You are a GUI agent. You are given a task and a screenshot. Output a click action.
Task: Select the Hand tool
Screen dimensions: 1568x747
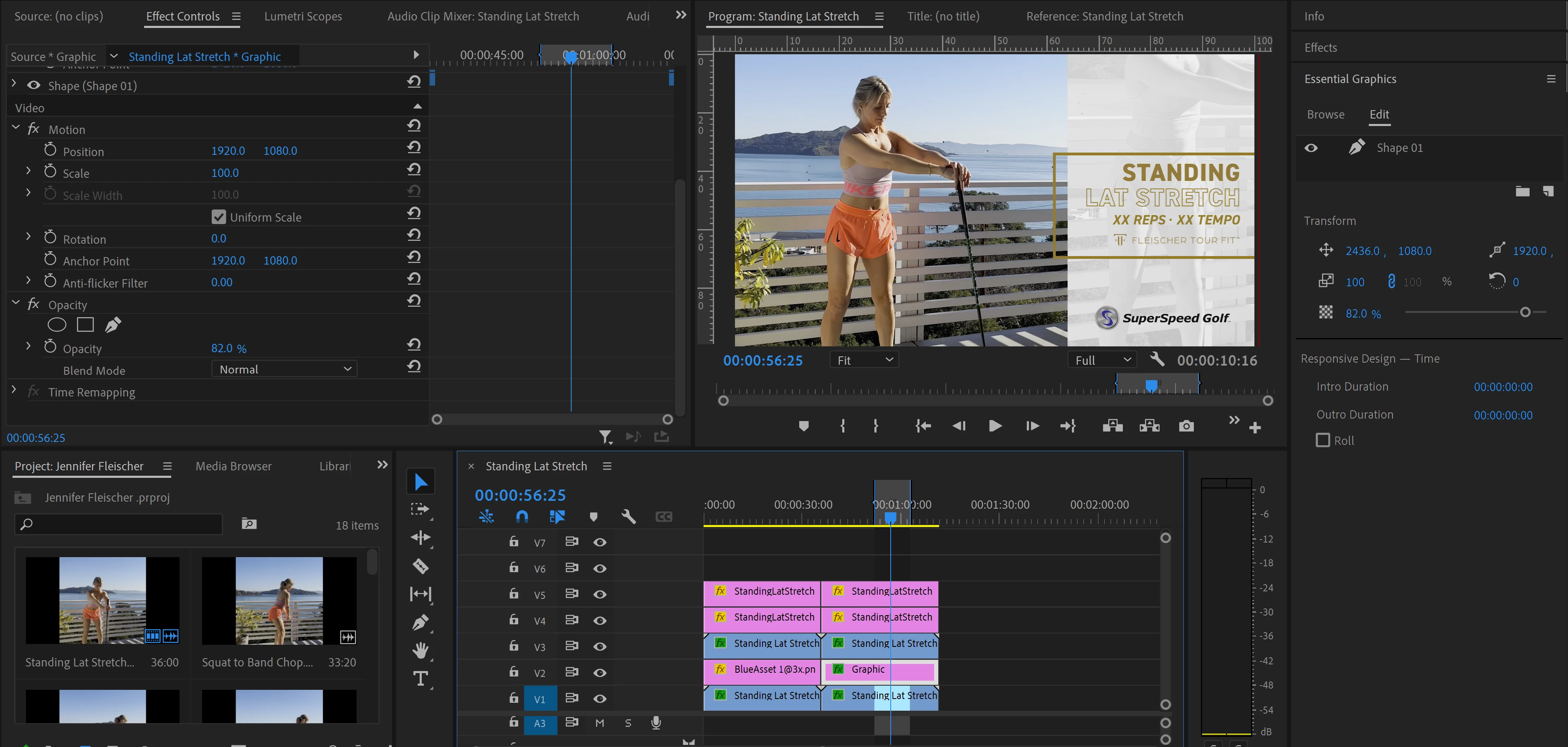tap(420, 650)
